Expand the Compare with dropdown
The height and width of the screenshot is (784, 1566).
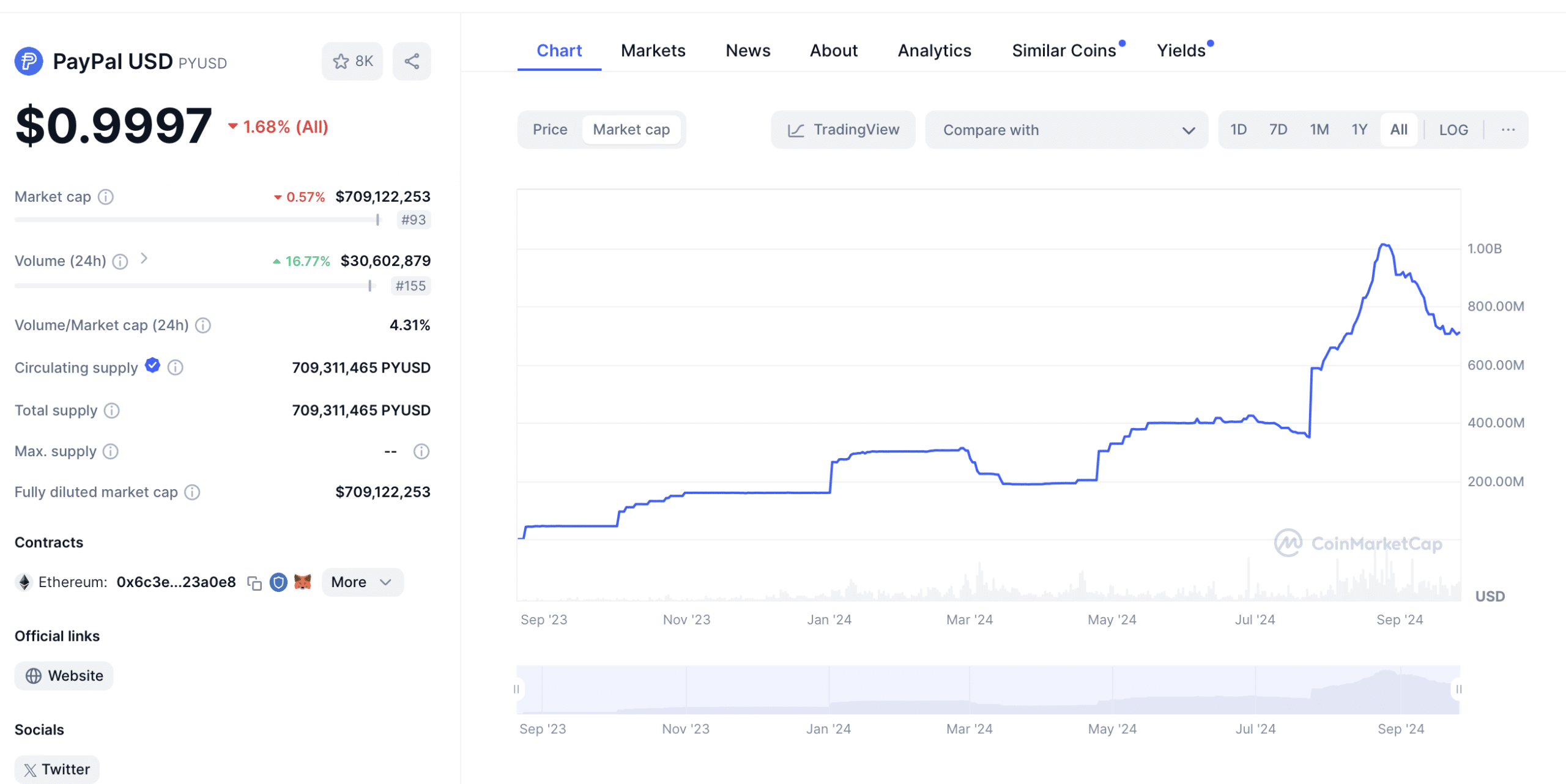(1066, 130)
